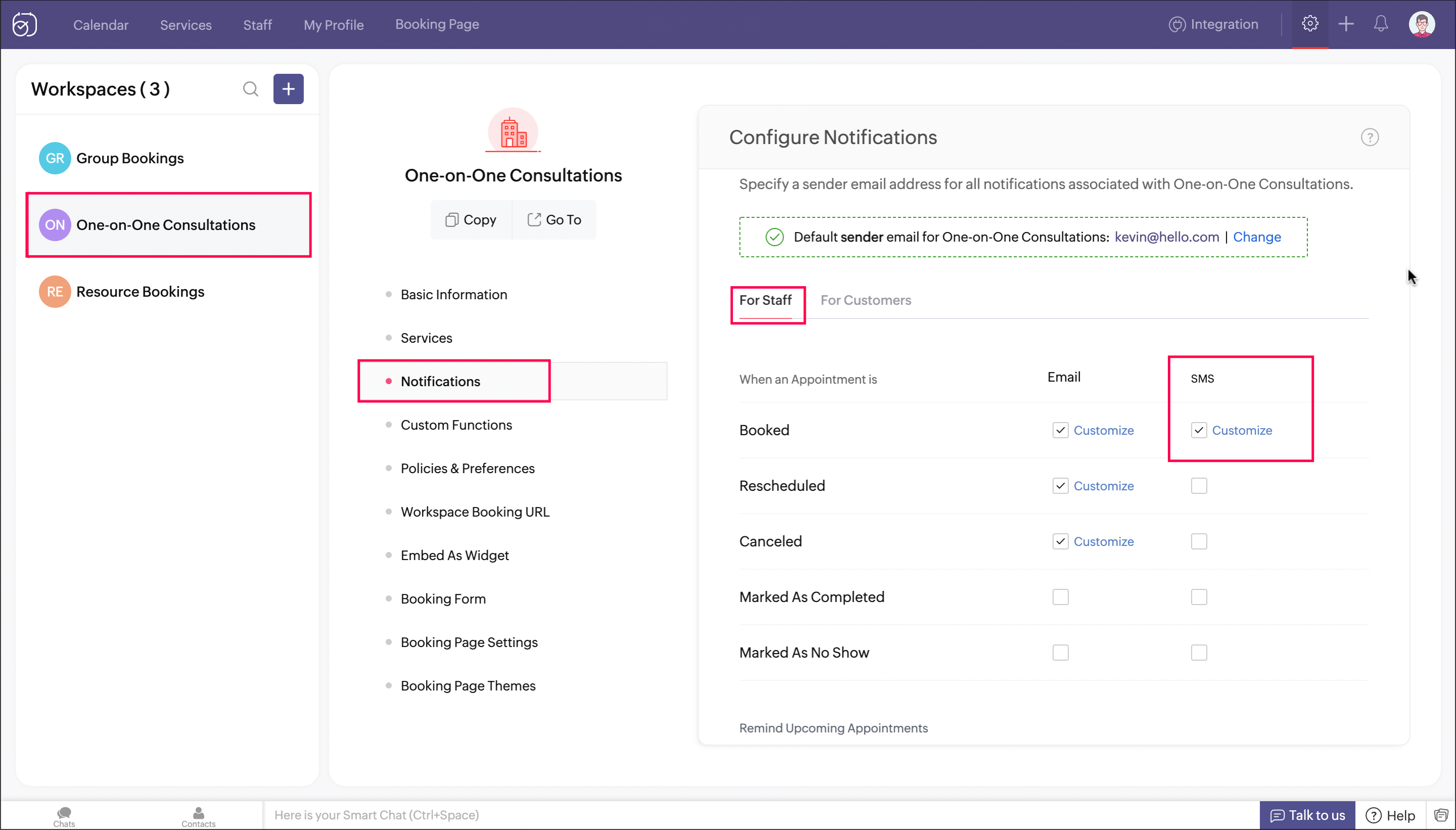Open Policies & Preferences section

(468, 468)
